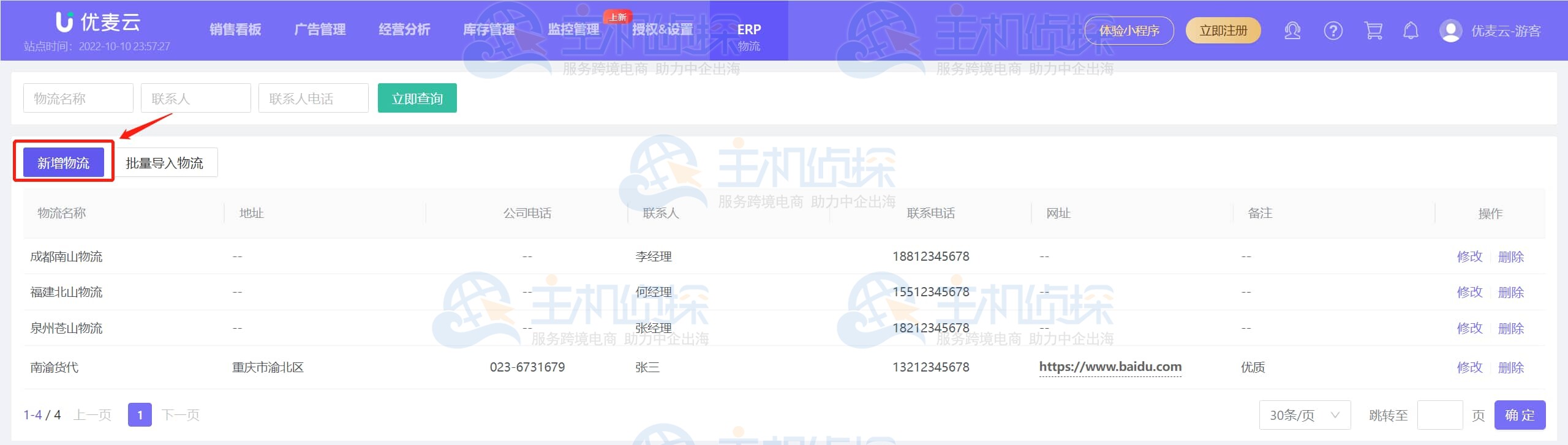Focus the 联系人 search field
The width and height of the screenshot is (1568, 445).
(196, 98)
